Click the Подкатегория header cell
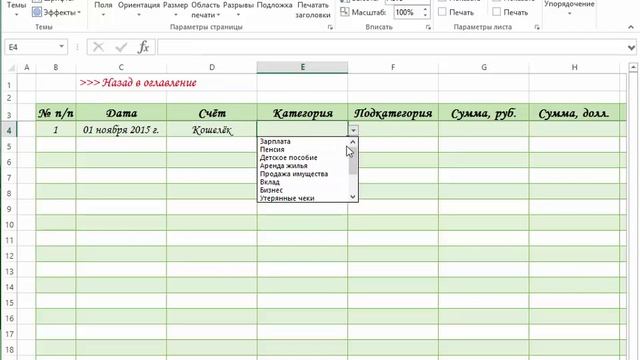 click(393, 113)
